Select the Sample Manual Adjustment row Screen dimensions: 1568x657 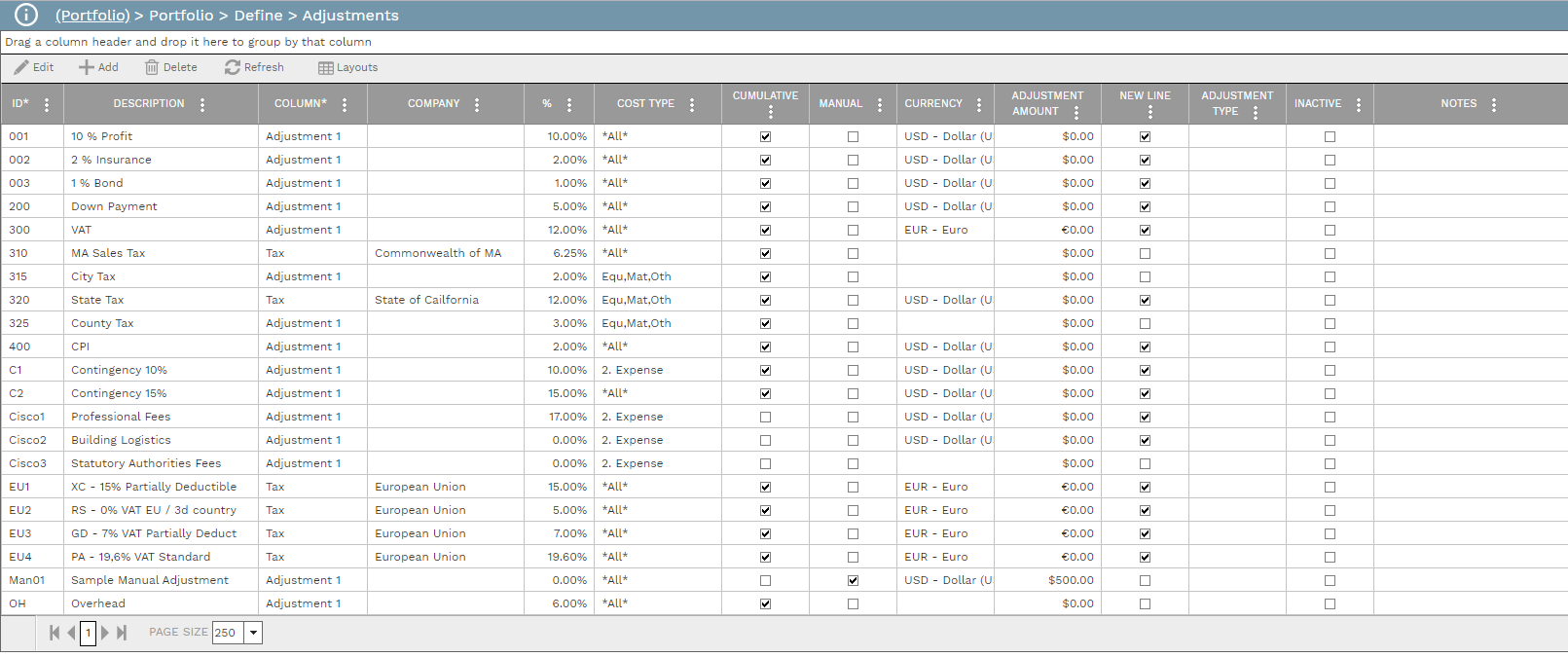coord(150,580)
